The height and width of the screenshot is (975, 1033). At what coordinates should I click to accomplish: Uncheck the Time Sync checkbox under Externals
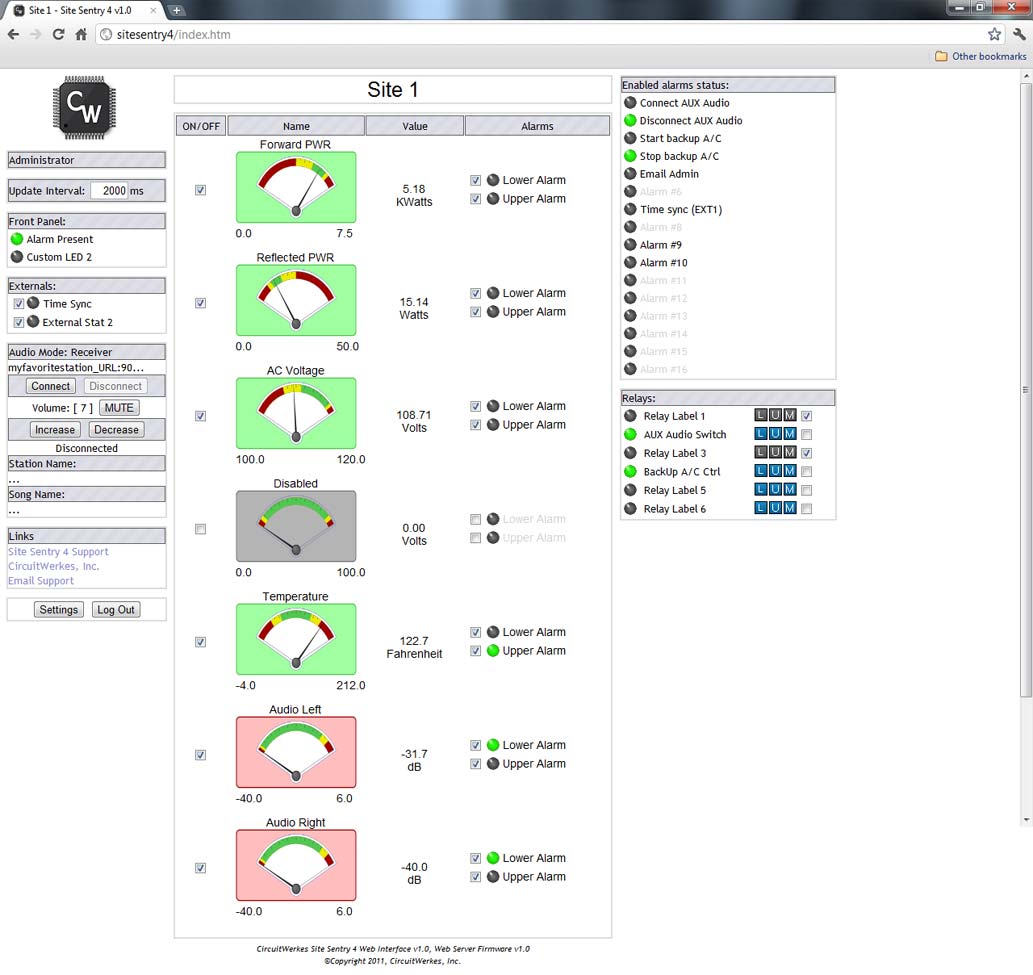click(x=19, y=304)
